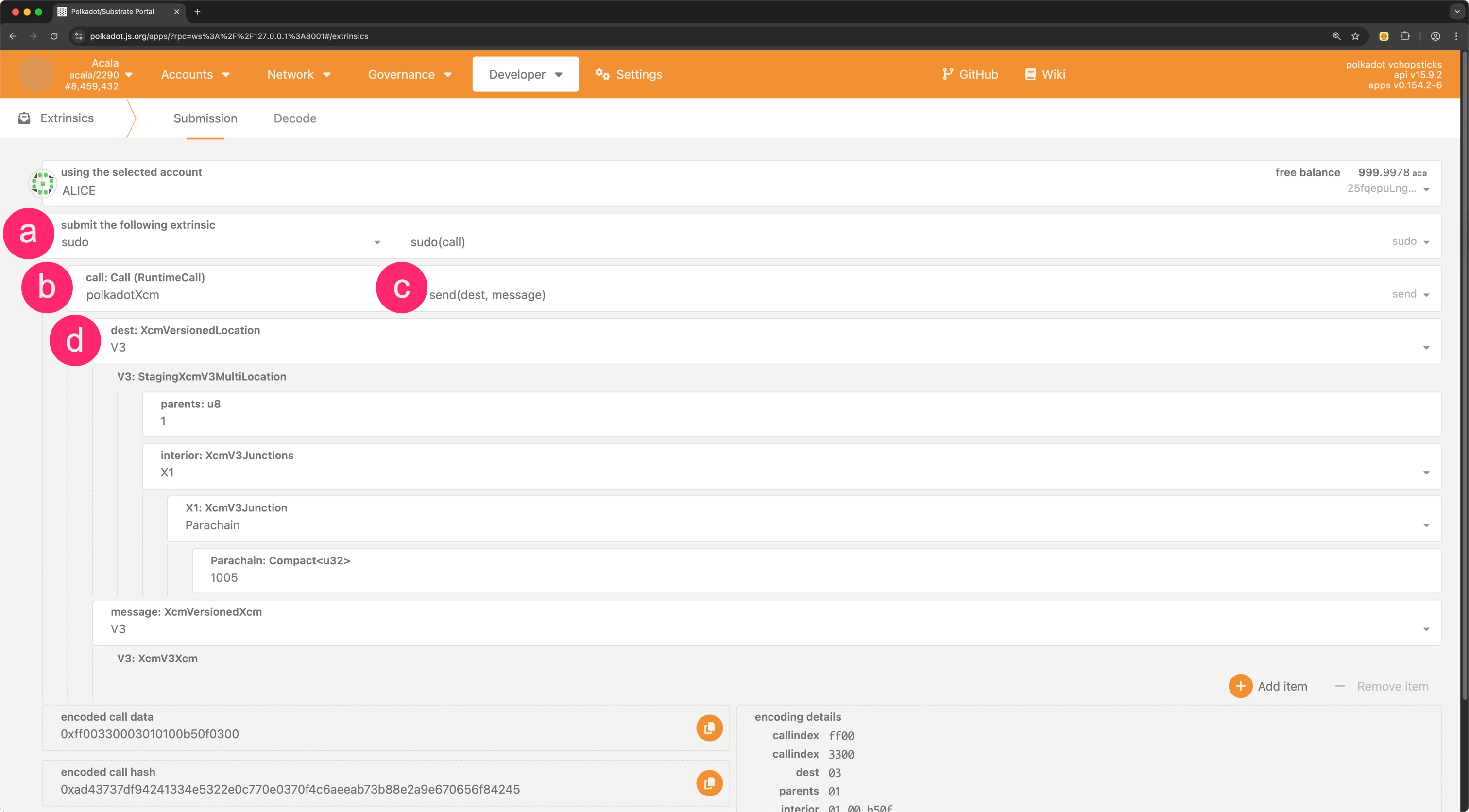Viewport: 1469px width, 812px height.
Task: Open the send(dest, message) method dropdown
Action: click(1426, 295)
